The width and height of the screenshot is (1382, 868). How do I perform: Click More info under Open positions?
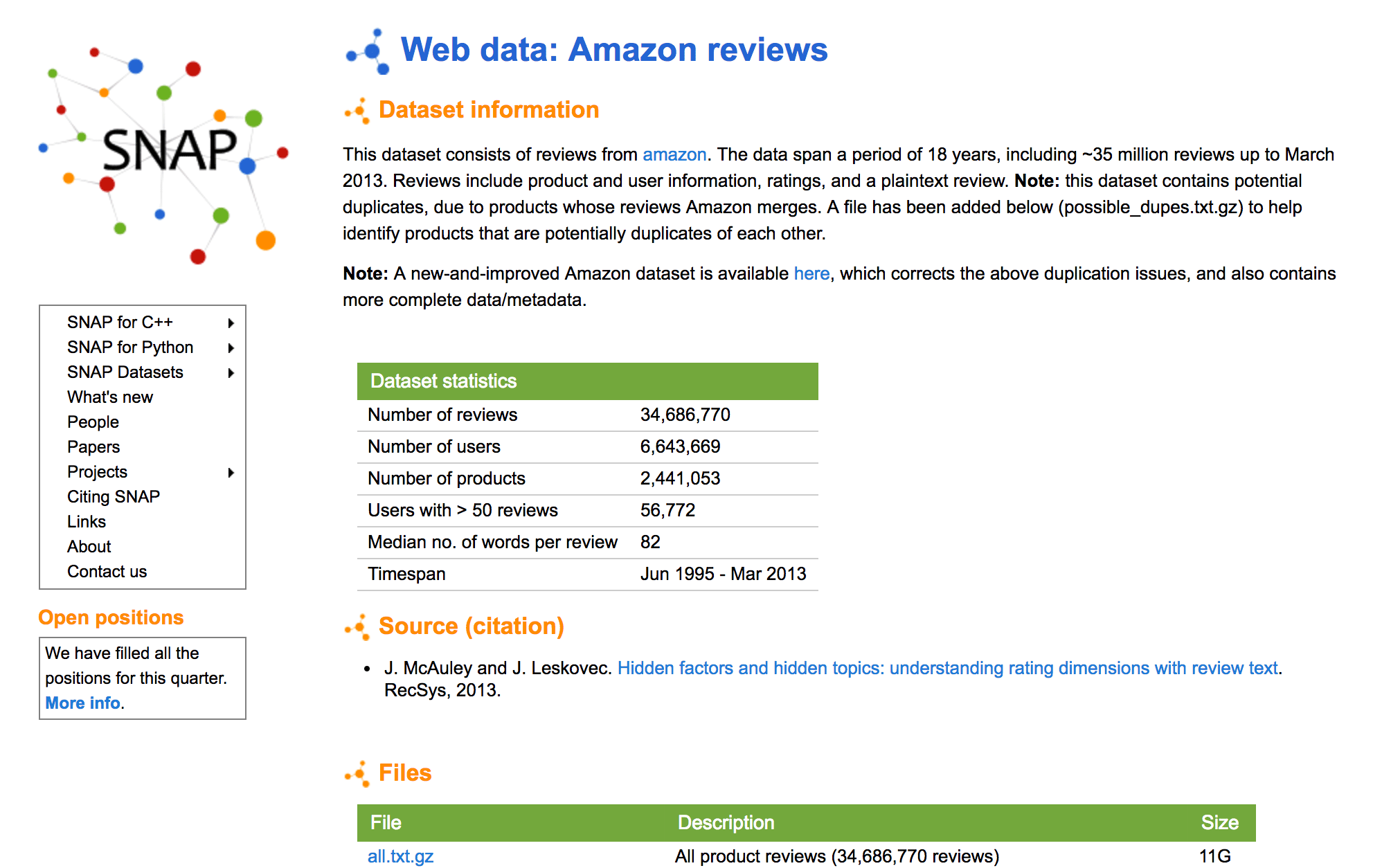pyautogui.click(x=82, y=703)
